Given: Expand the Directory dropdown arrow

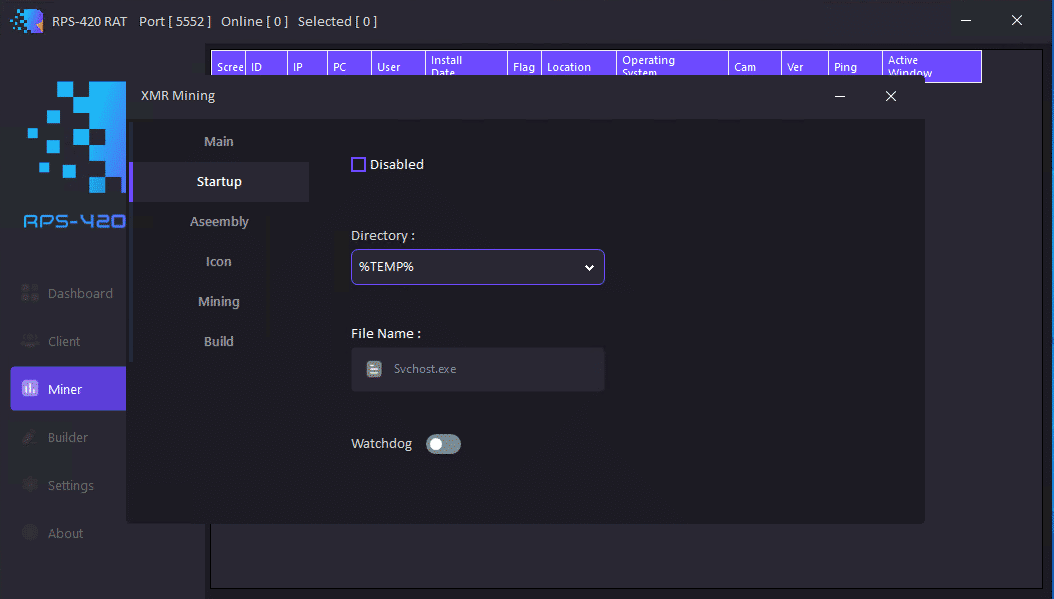Looking at the screenshot, I should 589,268.
